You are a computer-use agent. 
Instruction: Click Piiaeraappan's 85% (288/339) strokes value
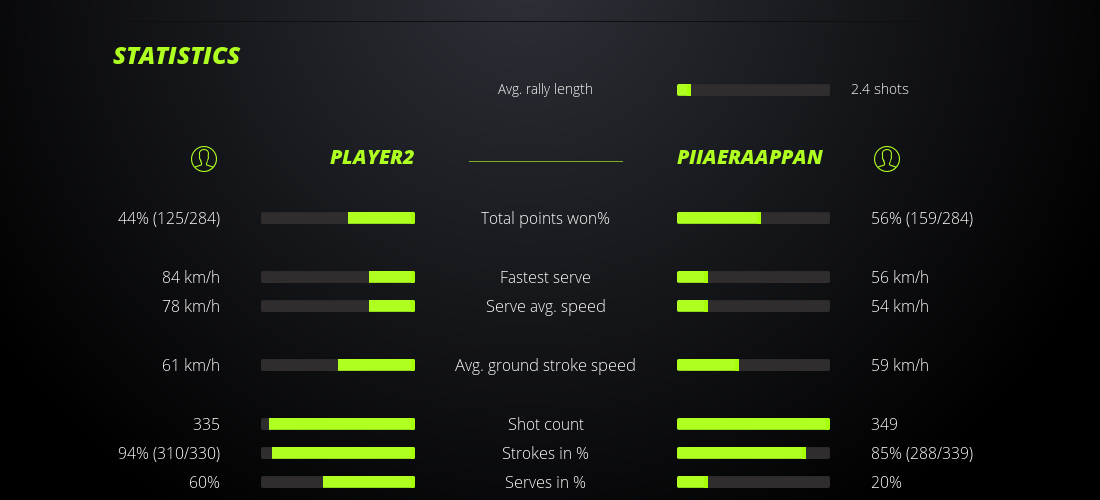(x=922, y=453)
